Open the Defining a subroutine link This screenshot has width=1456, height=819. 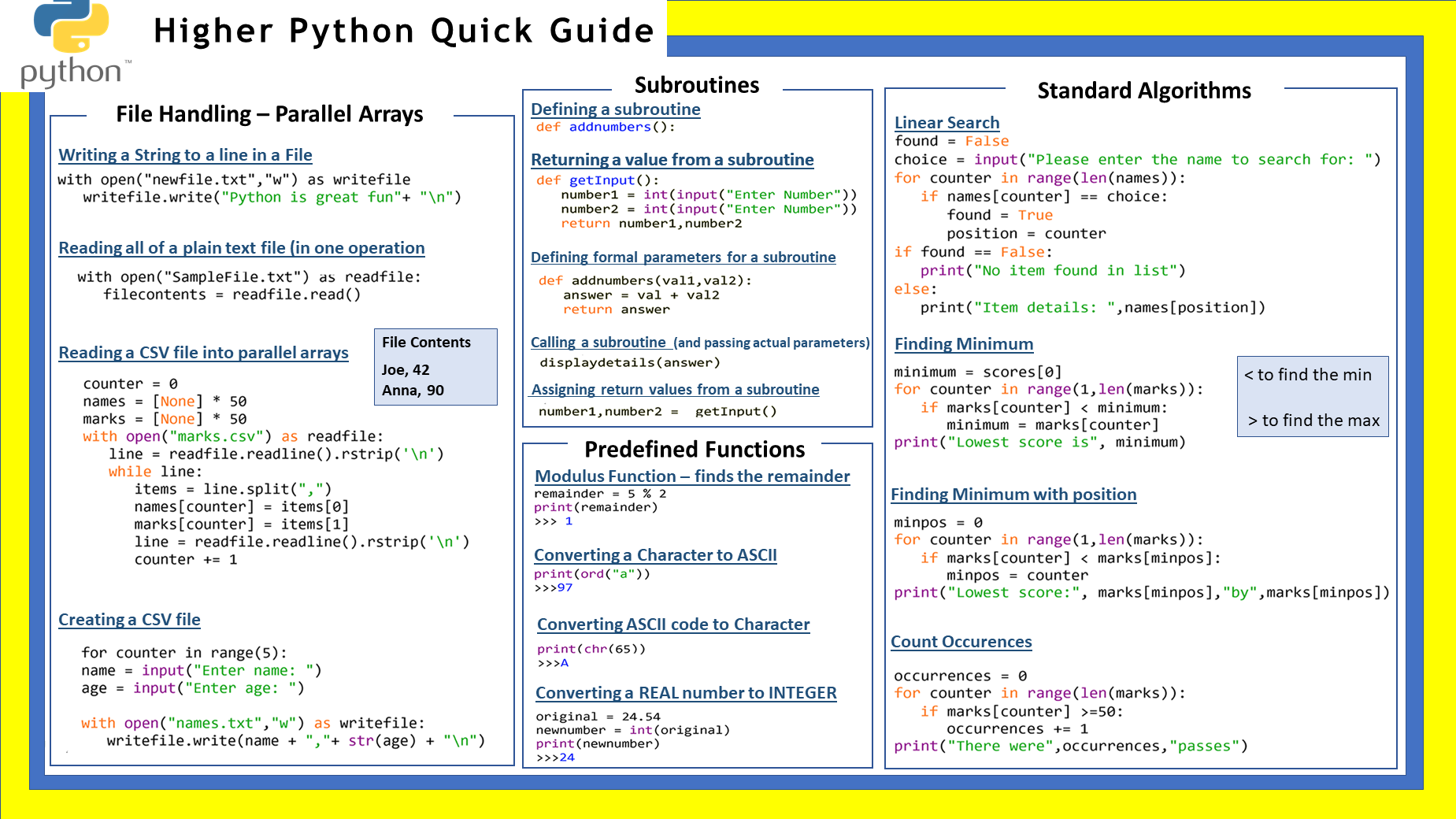pos(615,109)
